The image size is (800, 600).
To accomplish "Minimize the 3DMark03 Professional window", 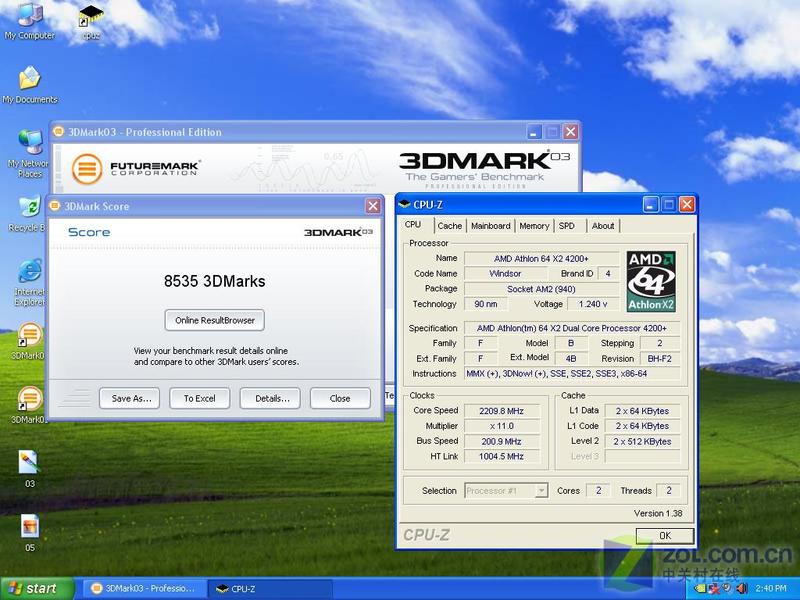I will [x=534, y=132].
